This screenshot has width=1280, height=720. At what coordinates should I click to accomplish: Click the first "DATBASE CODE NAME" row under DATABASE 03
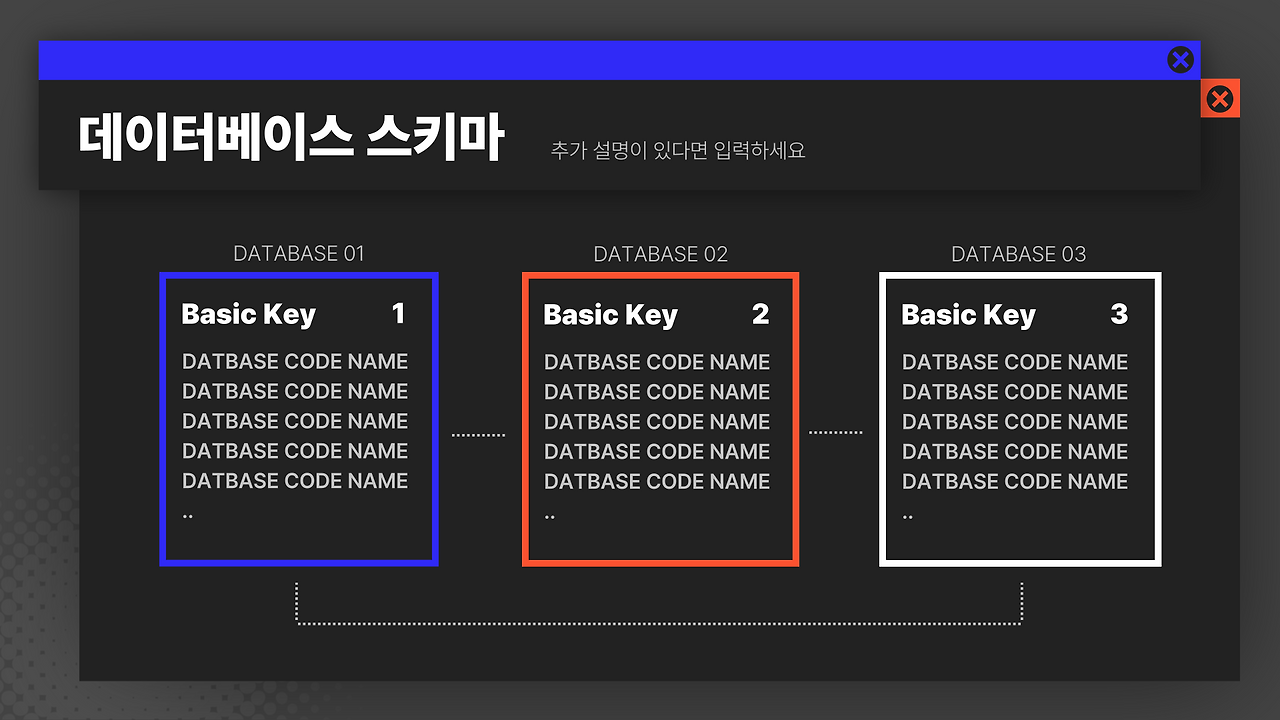(1015, 362)
